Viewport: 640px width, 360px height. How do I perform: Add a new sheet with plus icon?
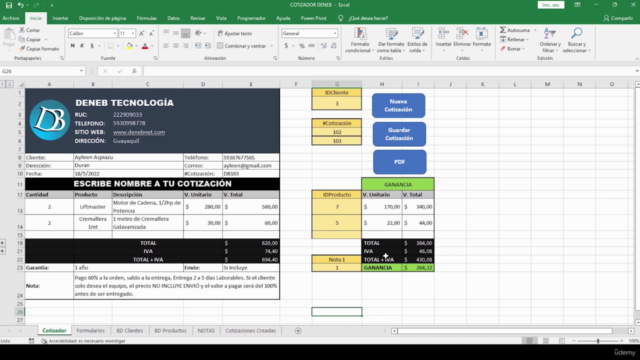[298, 331]
